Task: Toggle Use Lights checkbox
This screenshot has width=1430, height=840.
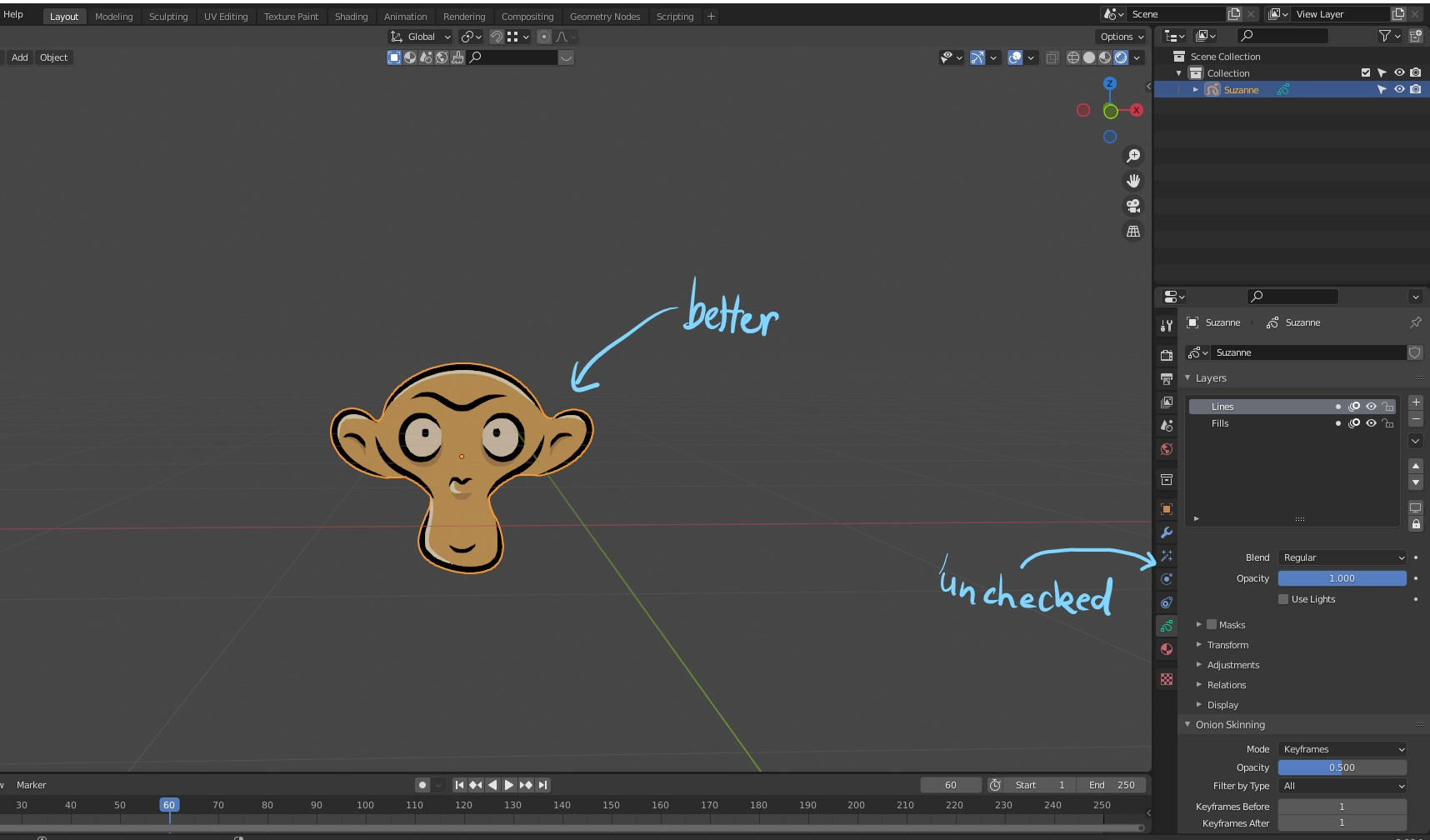Action: point(1283,599)
